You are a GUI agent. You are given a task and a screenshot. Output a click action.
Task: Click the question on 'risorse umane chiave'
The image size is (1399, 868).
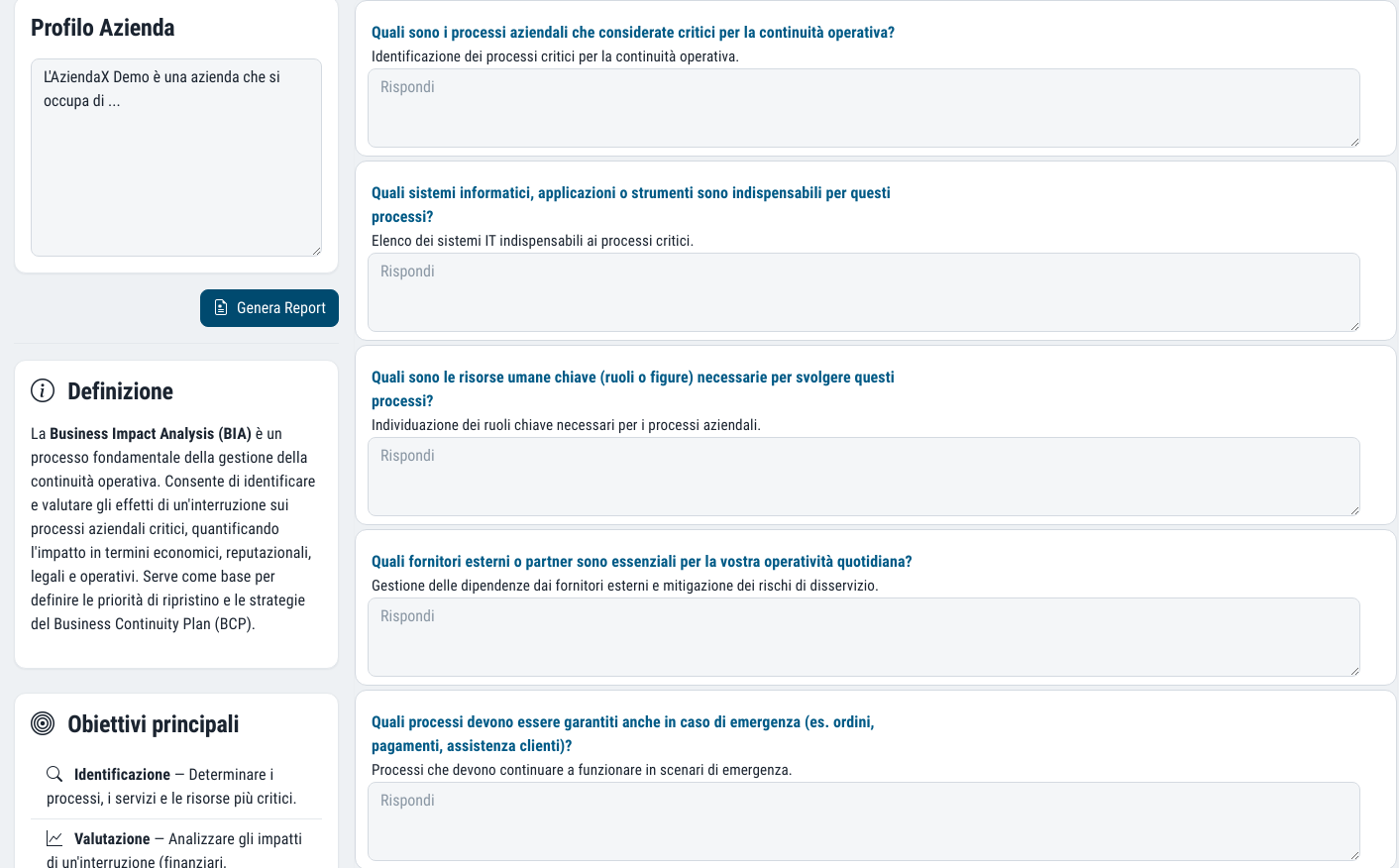click(x=633, y=389)
